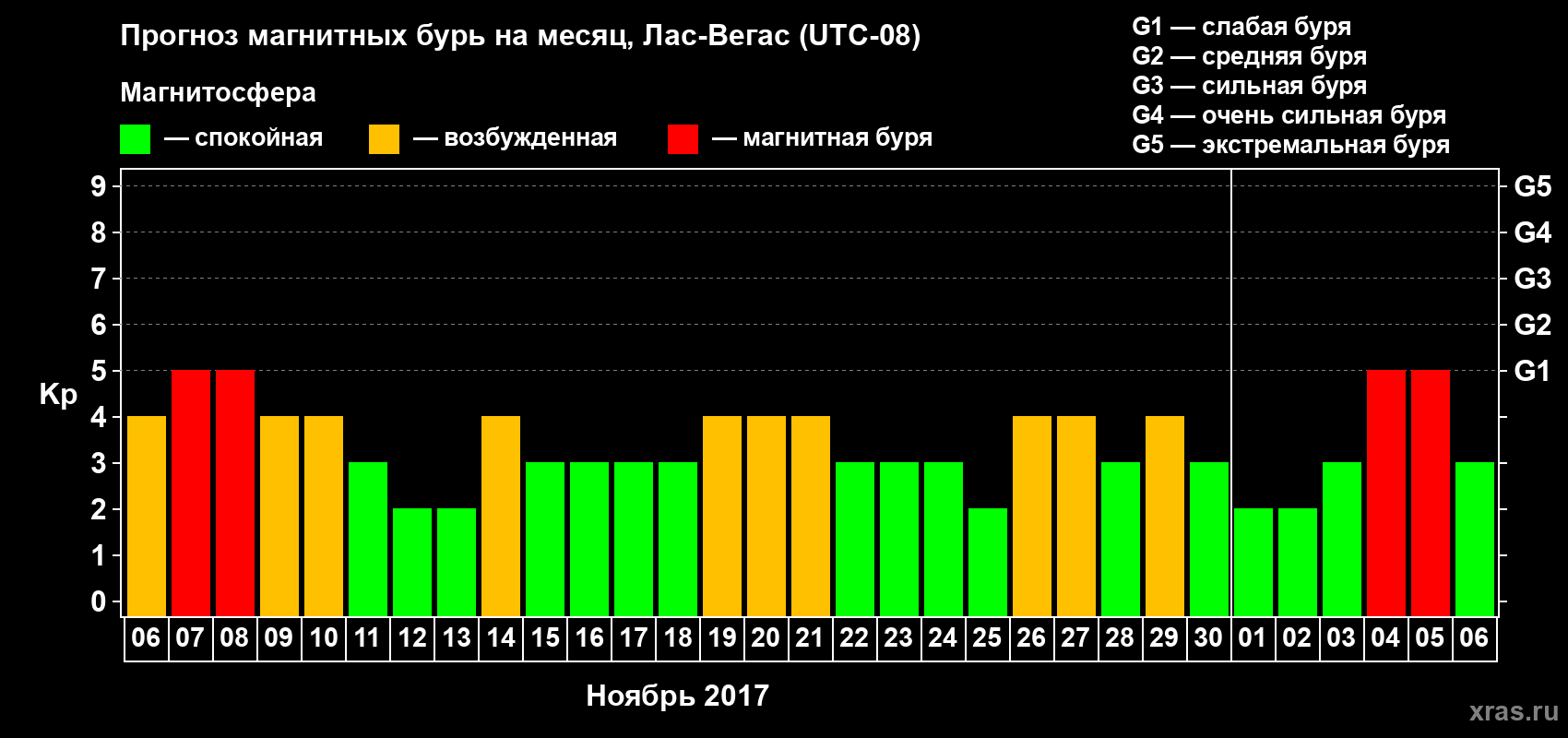Select the green bar above date 01

[x=1253, y=563]
